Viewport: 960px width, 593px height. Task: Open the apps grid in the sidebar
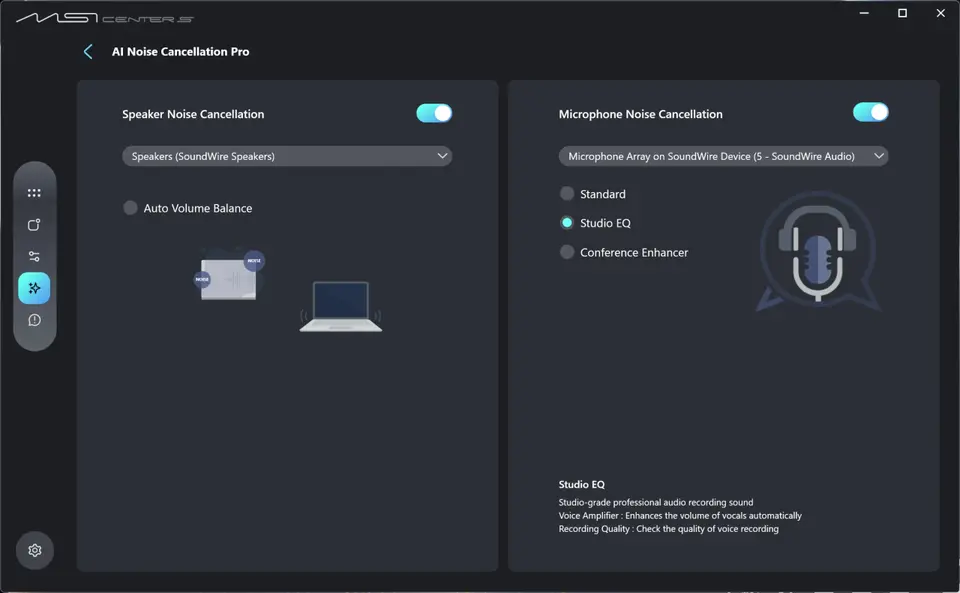34,193
